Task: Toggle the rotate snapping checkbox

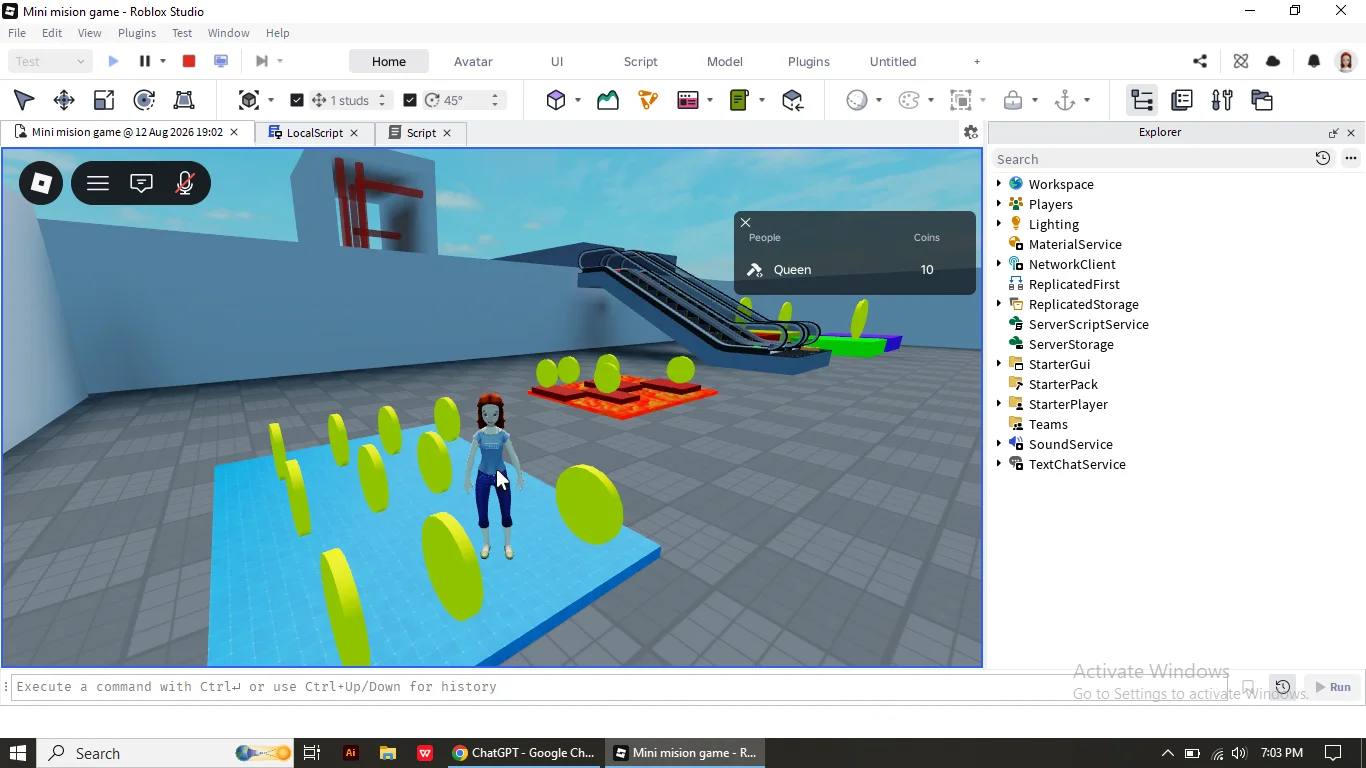Action: click(x=410, y=100)
